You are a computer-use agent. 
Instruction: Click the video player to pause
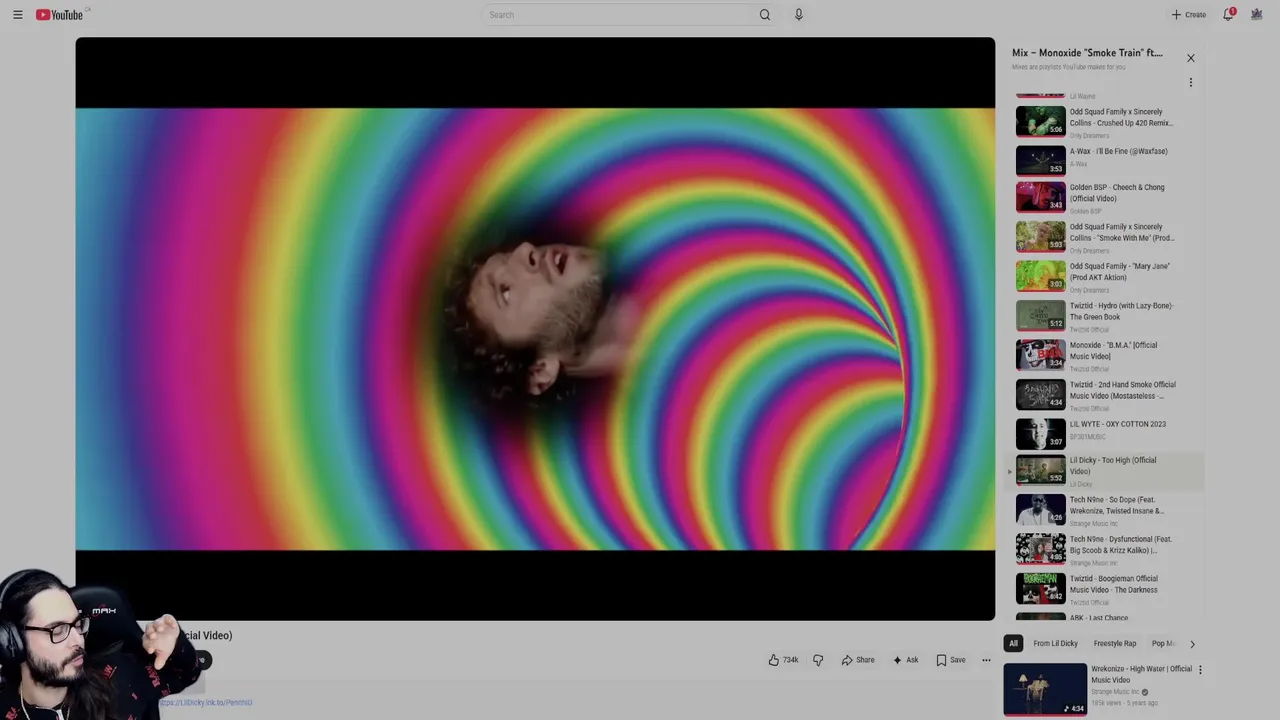(535, 329)
